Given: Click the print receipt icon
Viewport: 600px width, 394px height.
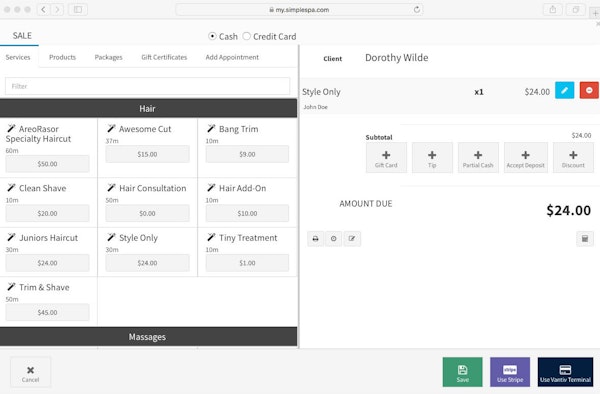Looking at the screenshot, I should 315,239.
